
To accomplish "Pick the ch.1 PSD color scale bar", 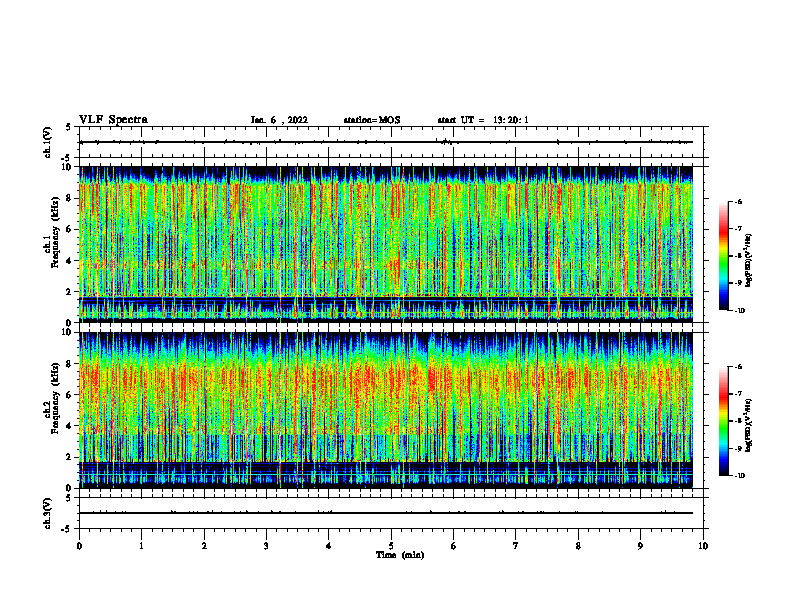I will click(724, 256).
